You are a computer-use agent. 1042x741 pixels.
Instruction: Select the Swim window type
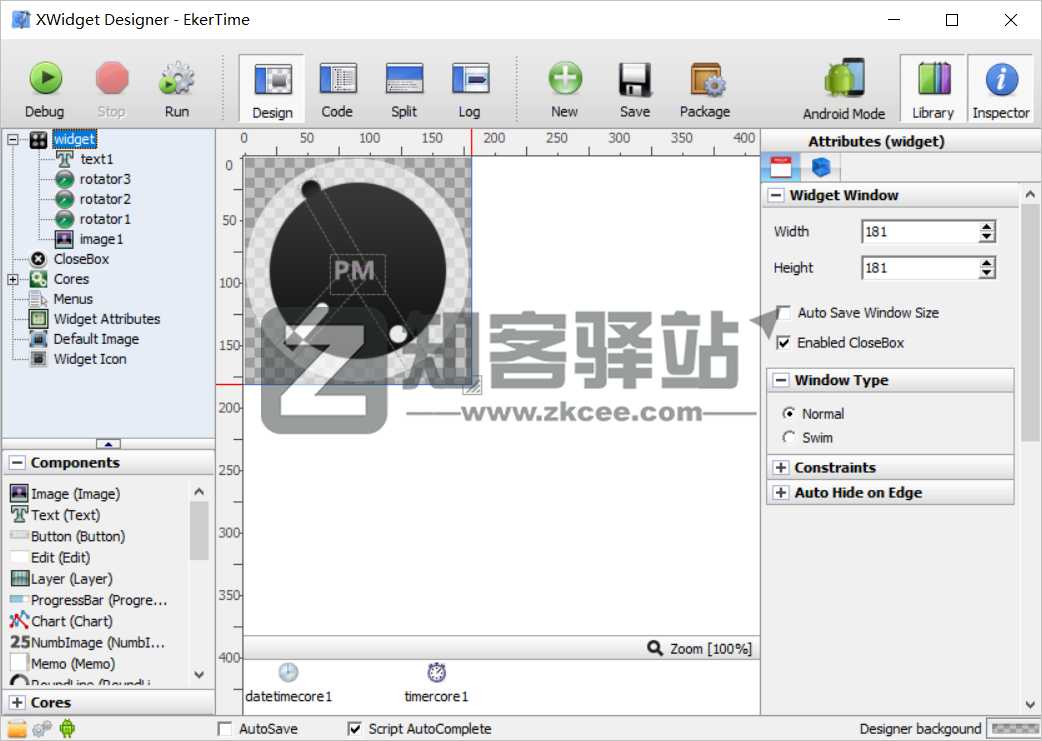tap(788, 437)
